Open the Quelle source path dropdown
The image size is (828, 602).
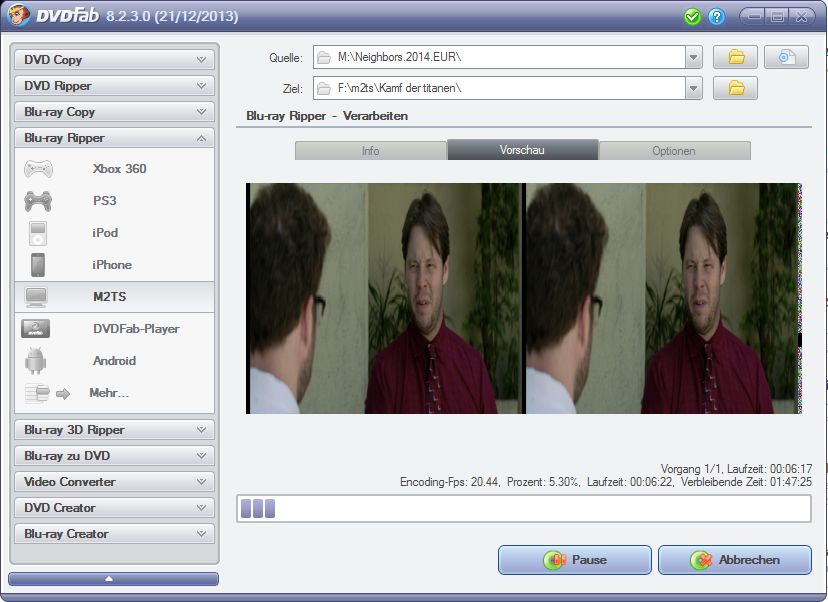tap(693, 57)
